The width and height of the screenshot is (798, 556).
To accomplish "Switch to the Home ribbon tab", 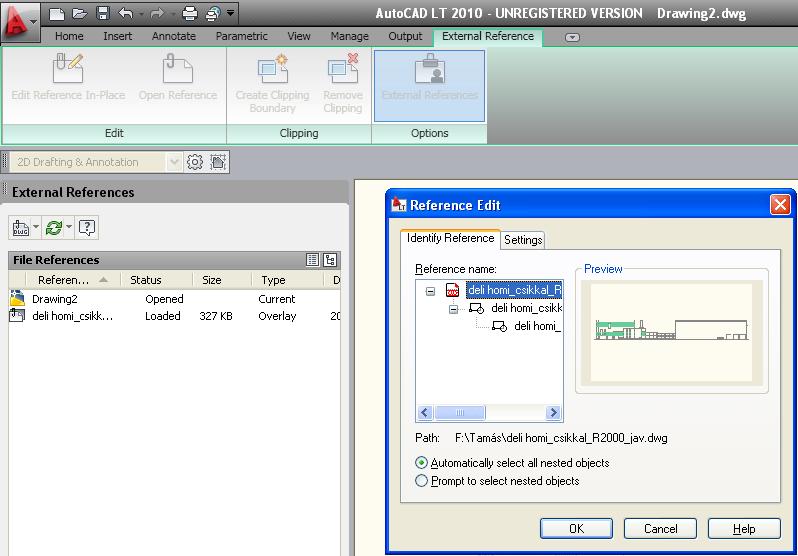I will tap(69, 36).
